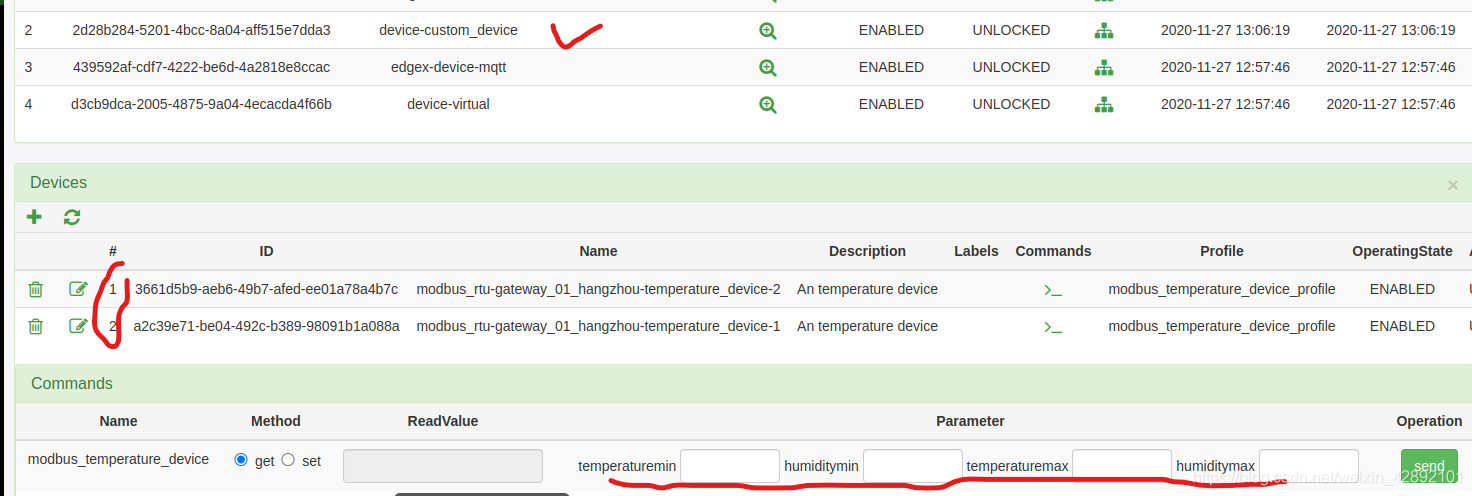The height and width of the screenshot is (496, 1472).
Task: Open details magnifier for device-custom_device
Action: (x=767, y=30)
